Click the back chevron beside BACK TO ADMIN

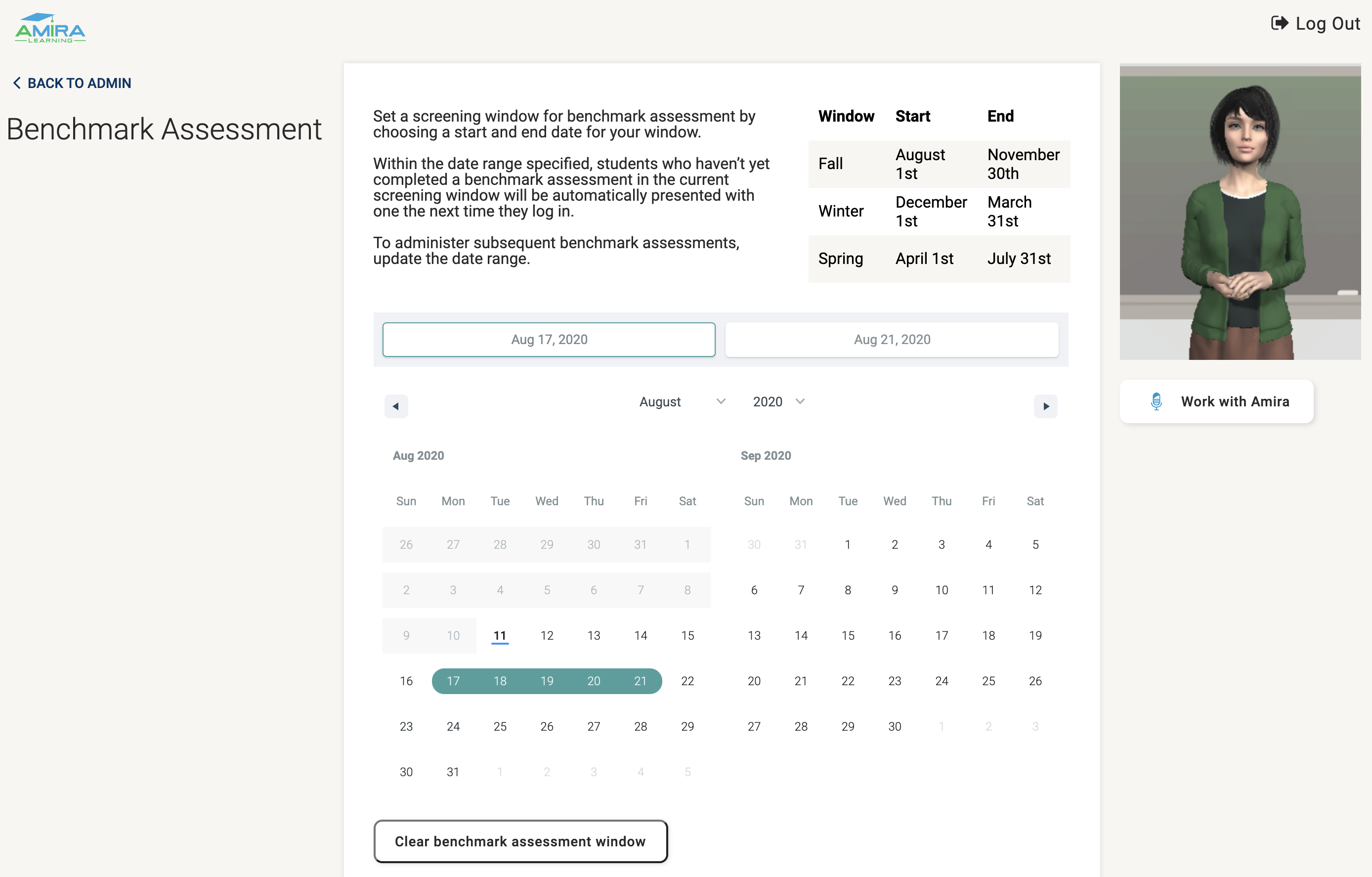[17, 83]
